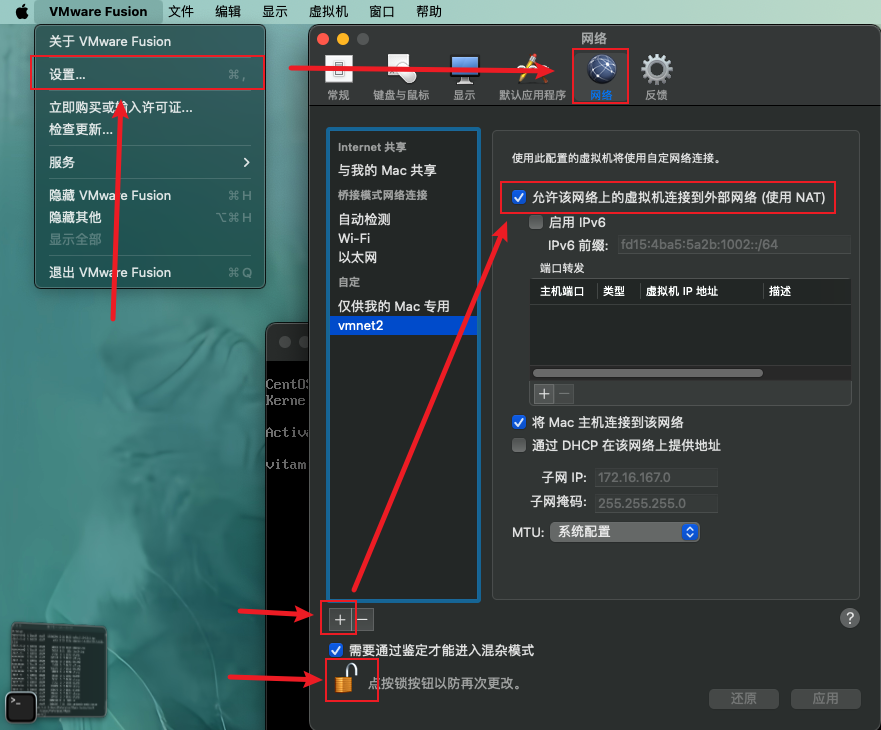Screen dimensions: 881x730
Task: Enable 通过 DHCP 在该网络上提供地址
Action: coord(519,445)
